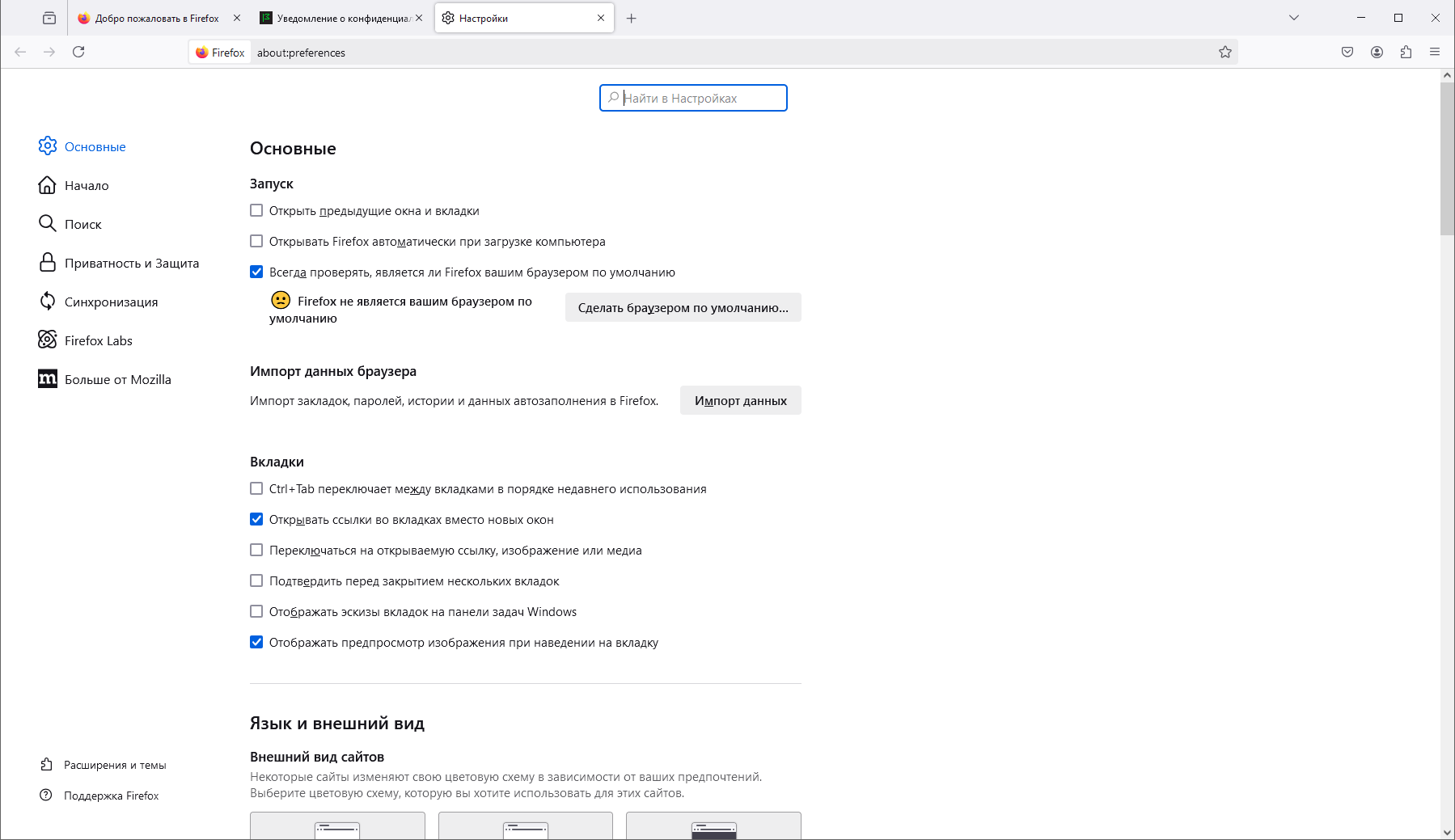Uncheck Отображать предпросмотр изображения при наведении
Screen dimensions: 1455x840
pos(256,642)
